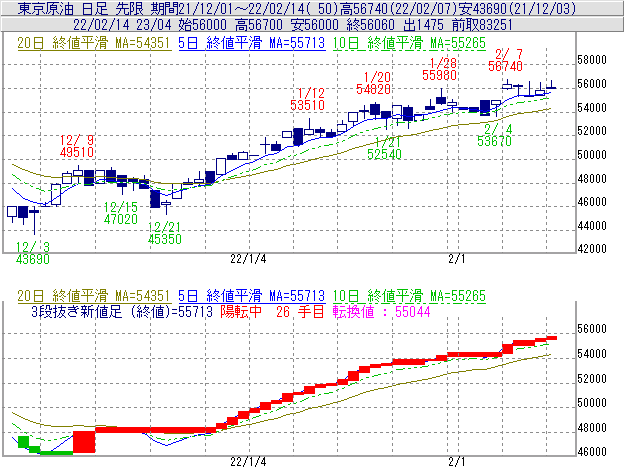The width and height of the screenshot is (624, 475).
Task: Select the 12/21 low marker 45350
Action: point(165,240)
